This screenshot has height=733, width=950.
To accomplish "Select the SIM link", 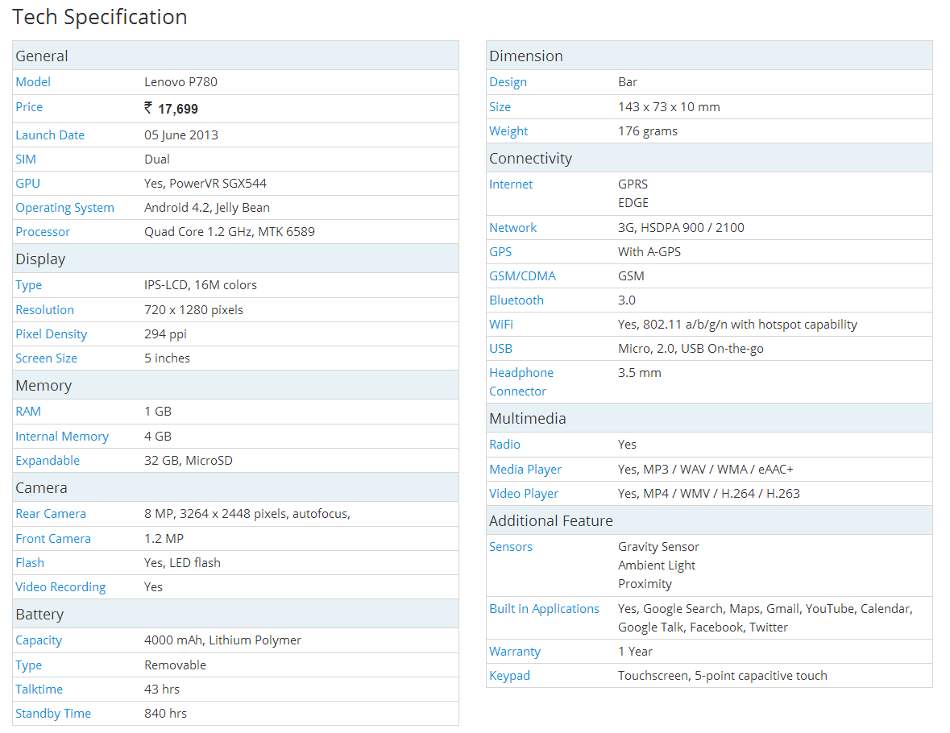I will click(25, 159).
